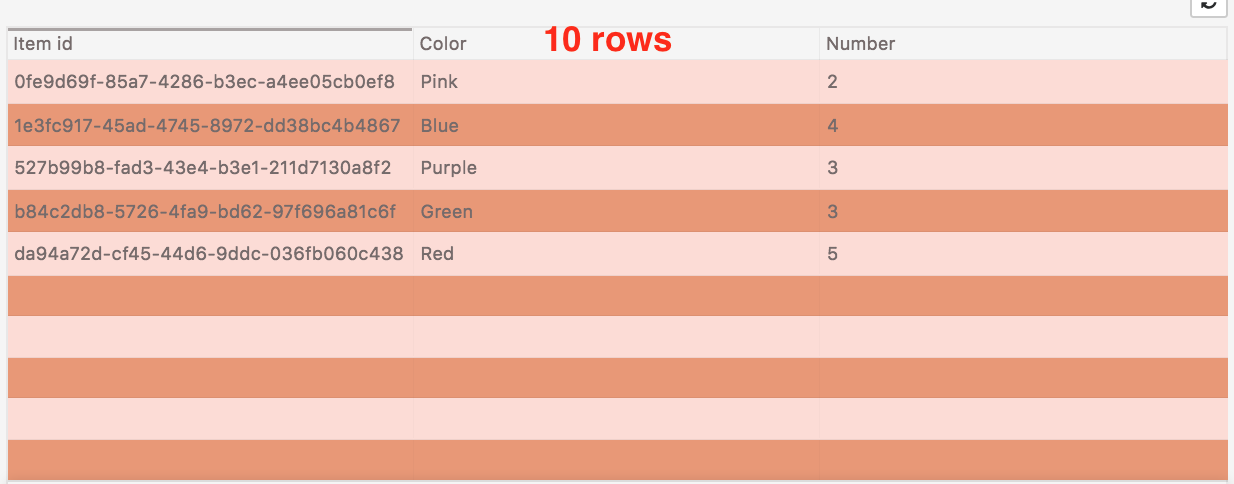Sort by the Item id column header
The image size is (1234, 484).
(43, 44)
